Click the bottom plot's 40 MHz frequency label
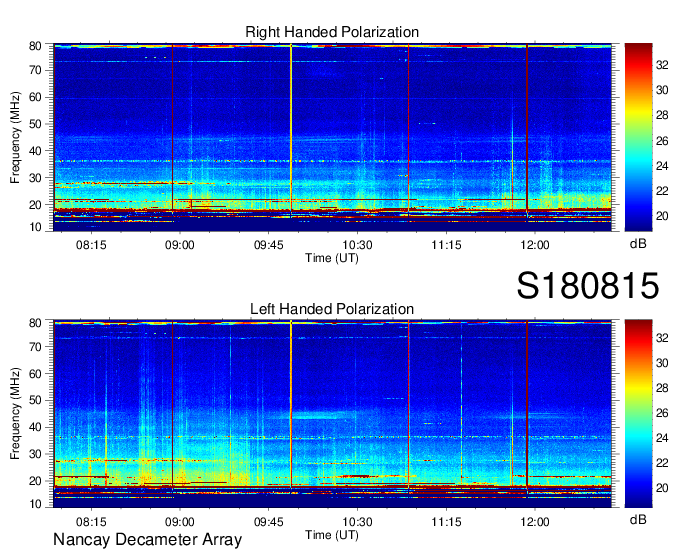The height and width of the screenshot is (552, 680). (35, 427)
